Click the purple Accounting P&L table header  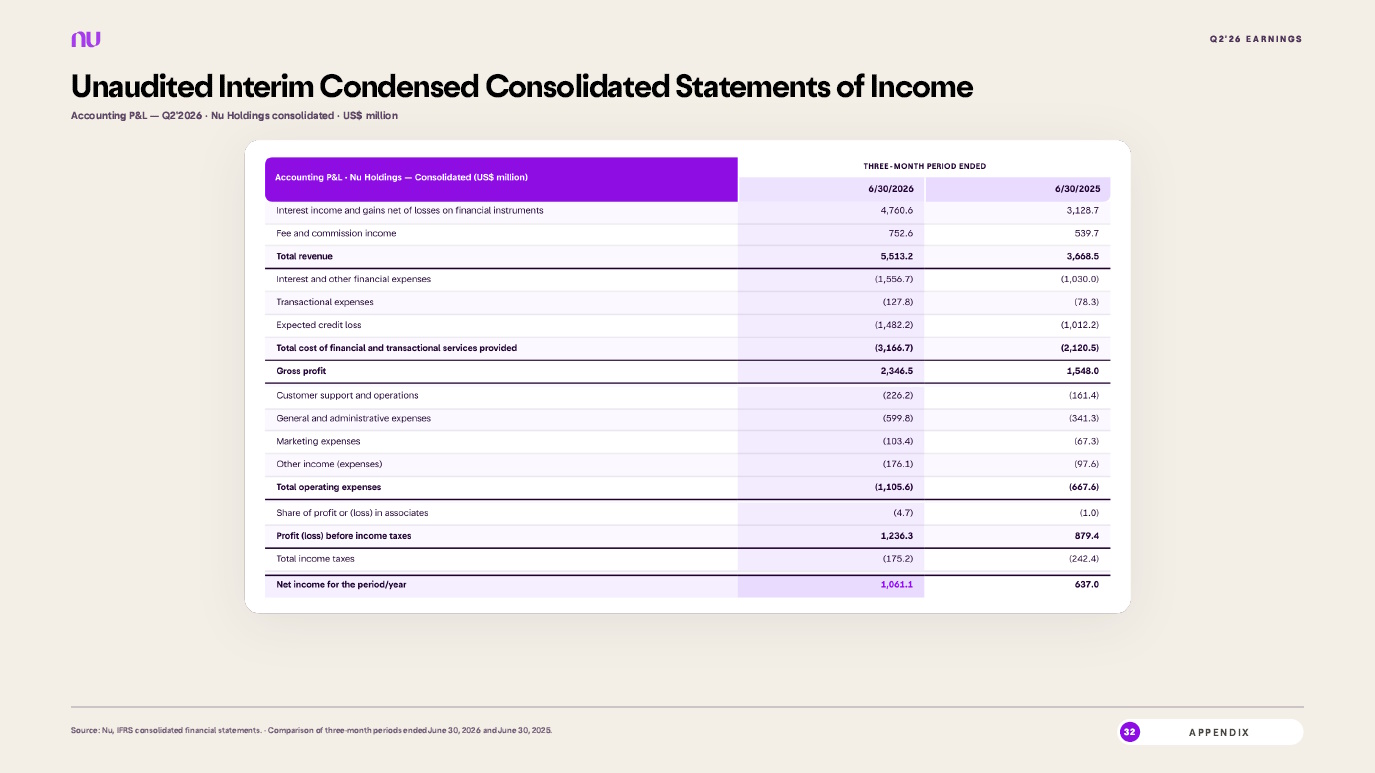pos(501,178)
